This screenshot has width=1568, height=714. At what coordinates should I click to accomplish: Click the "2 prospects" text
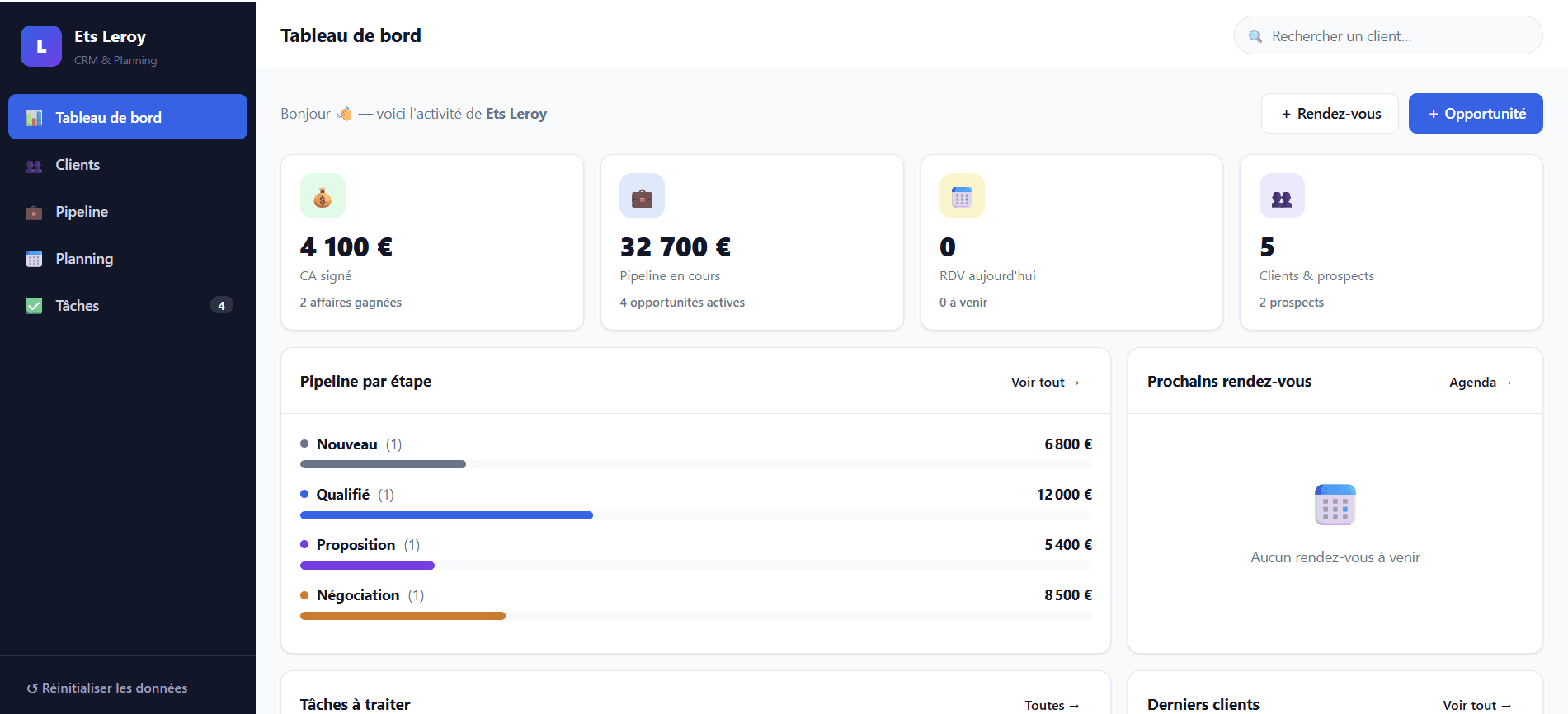pos(1292,303)
